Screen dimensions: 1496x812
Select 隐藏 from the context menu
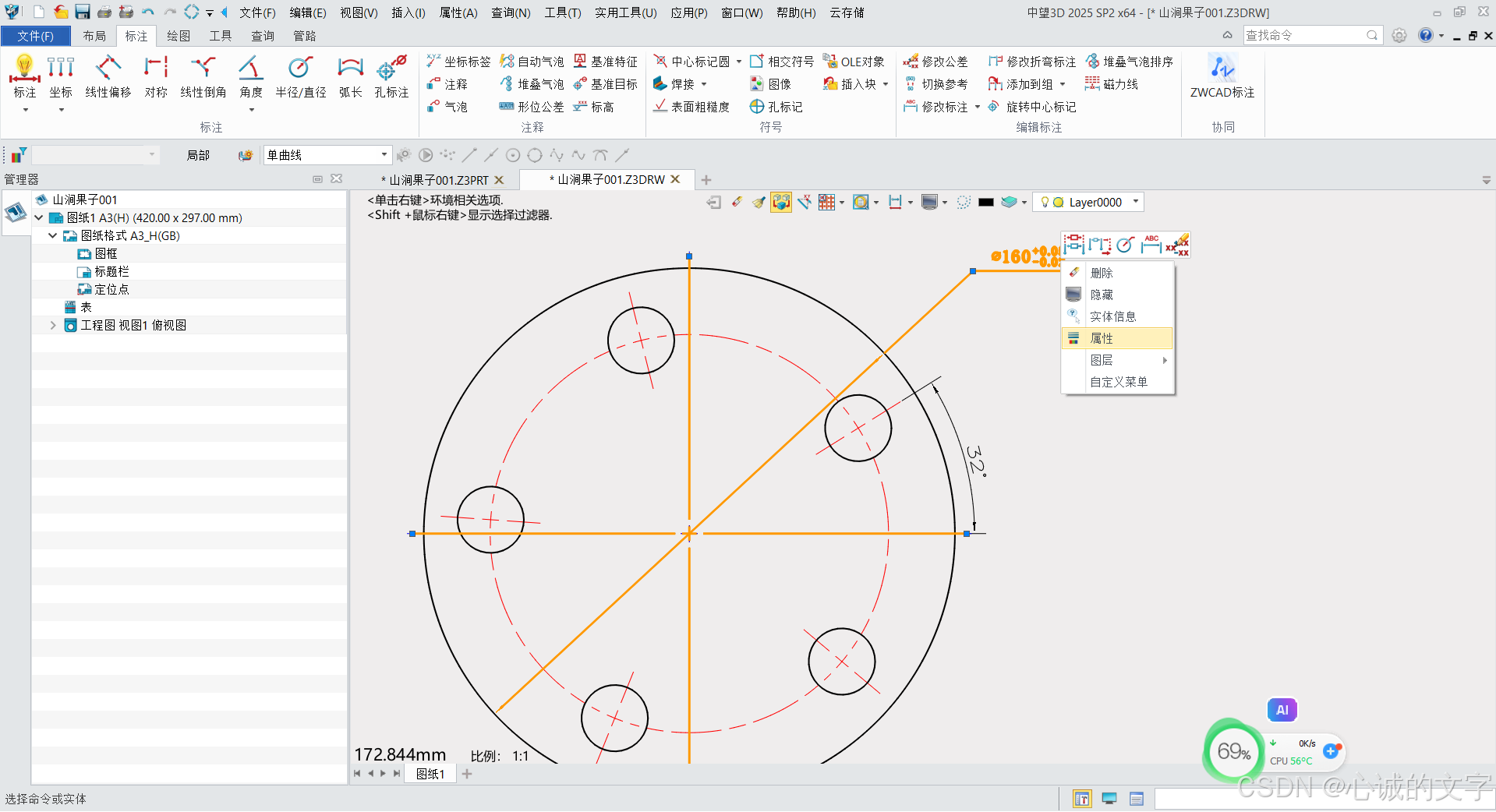pos(1117,295)
